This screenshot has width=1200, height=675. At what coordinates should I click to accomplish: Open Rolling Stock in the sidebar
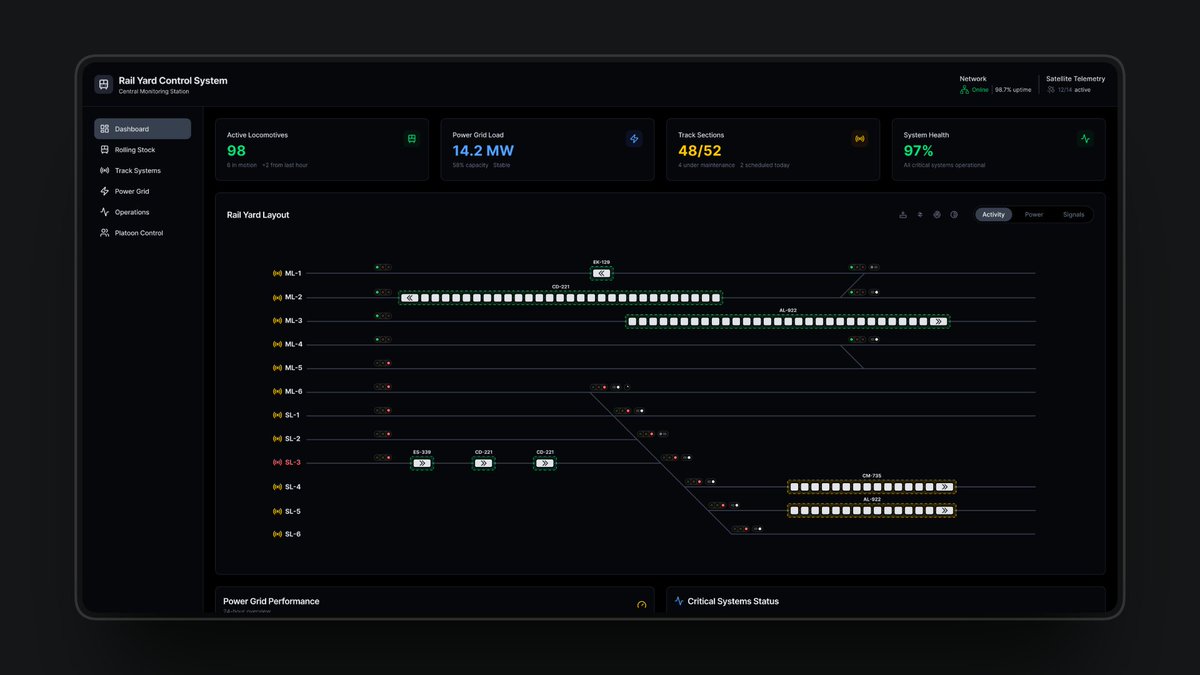coord(142,150)
